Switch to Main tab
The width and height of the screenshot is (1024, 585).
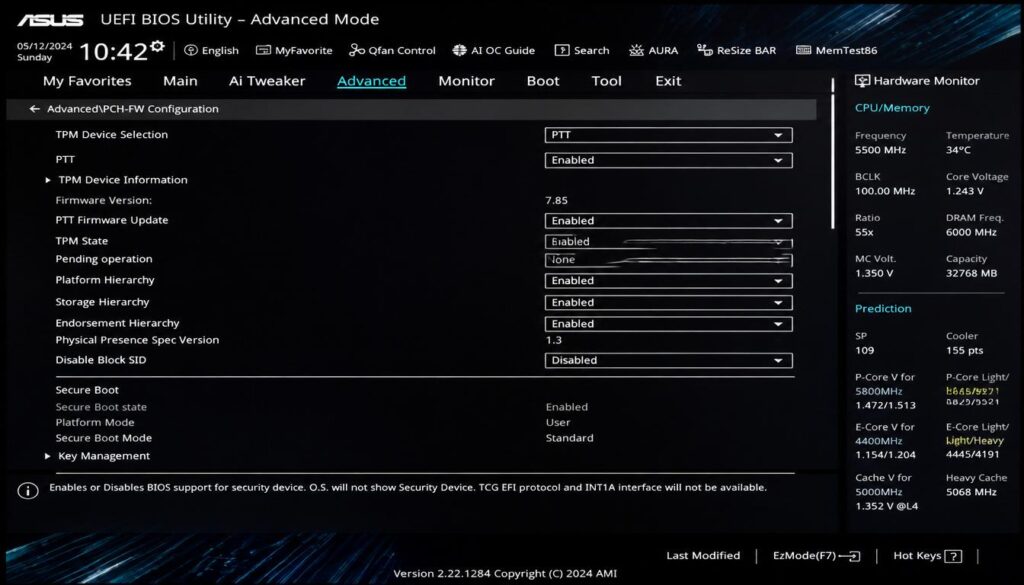pos(180,81)
